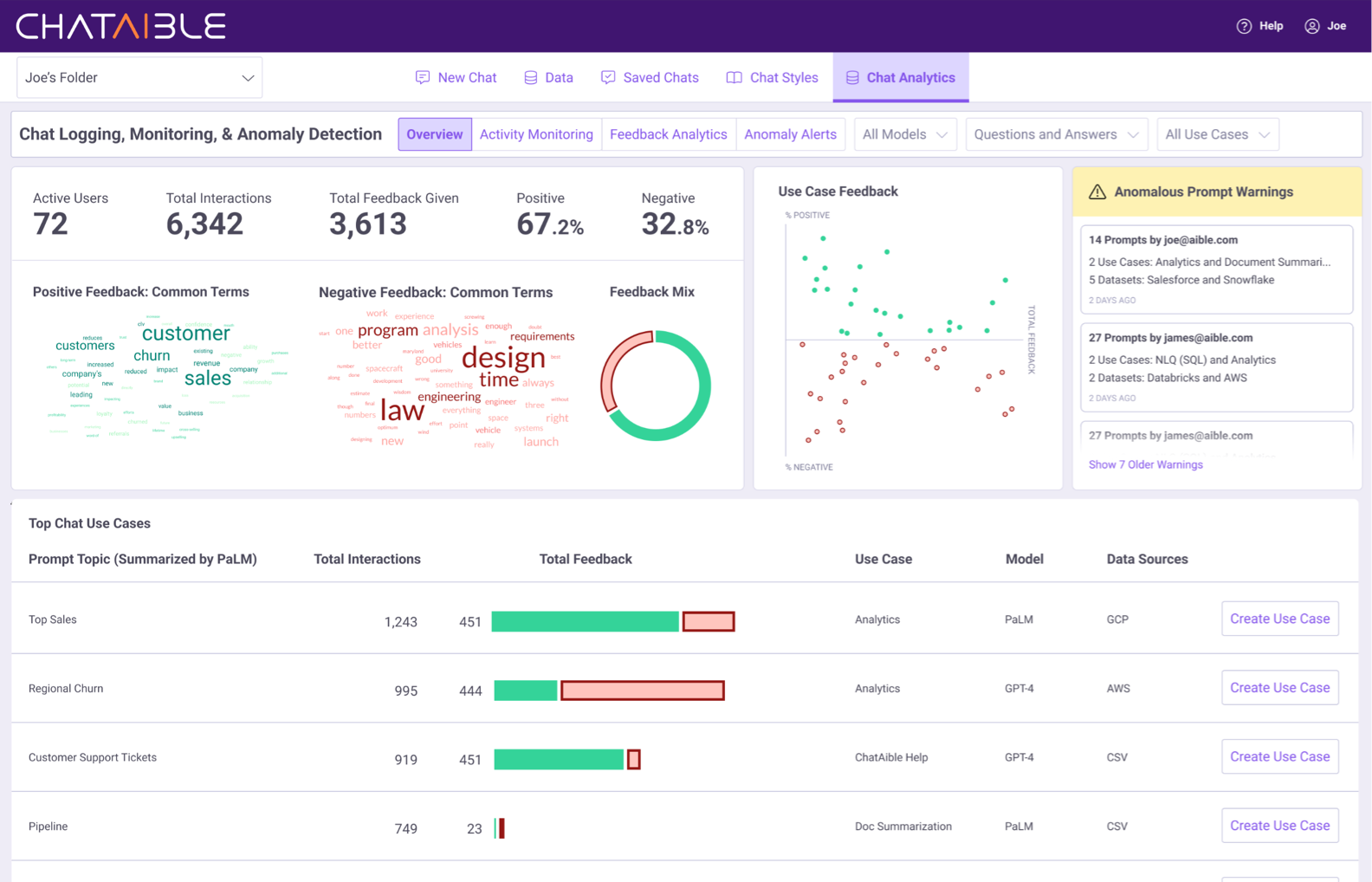Click the Positive 67.2% value
The width and height of the screenshot is (1372, 882).
pos(550,224)
